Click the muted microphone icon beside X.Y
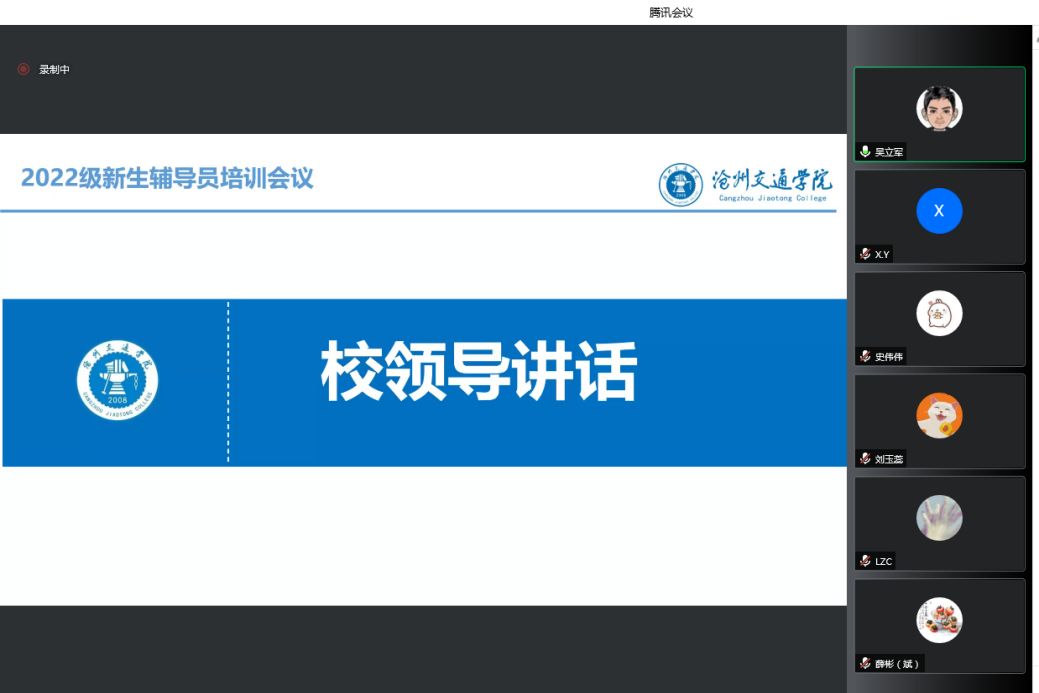The height and width of the screenshot is (693, 1039). [865, 254]
